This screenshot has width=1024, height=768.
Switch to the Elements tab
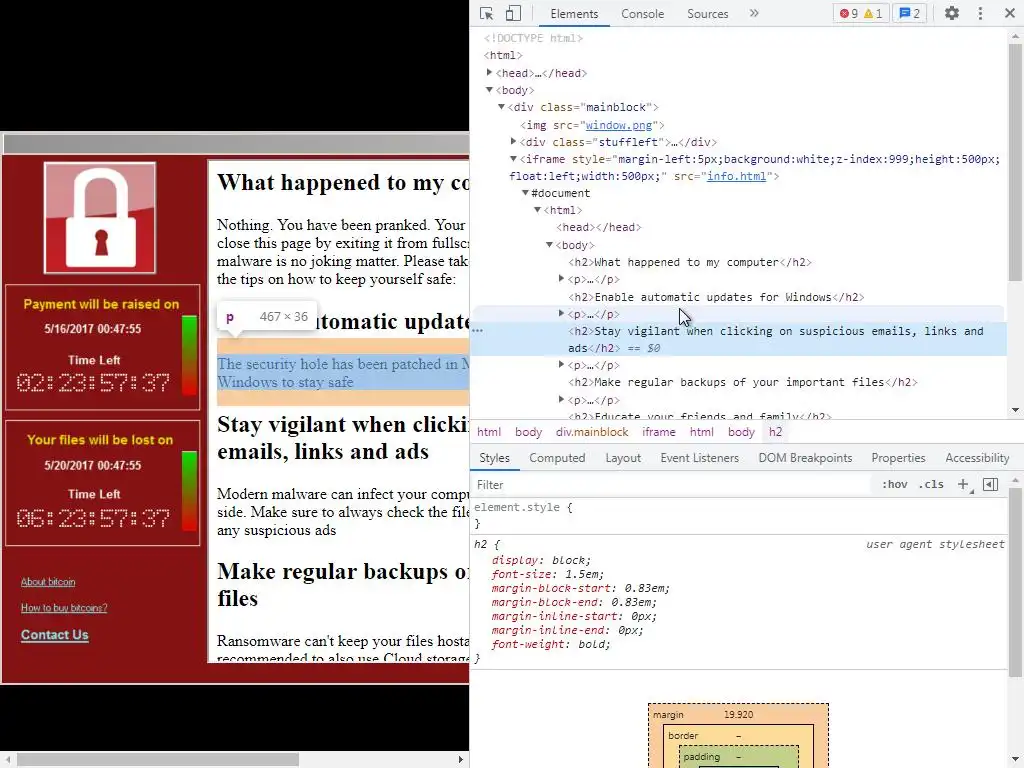click(574, 14)
